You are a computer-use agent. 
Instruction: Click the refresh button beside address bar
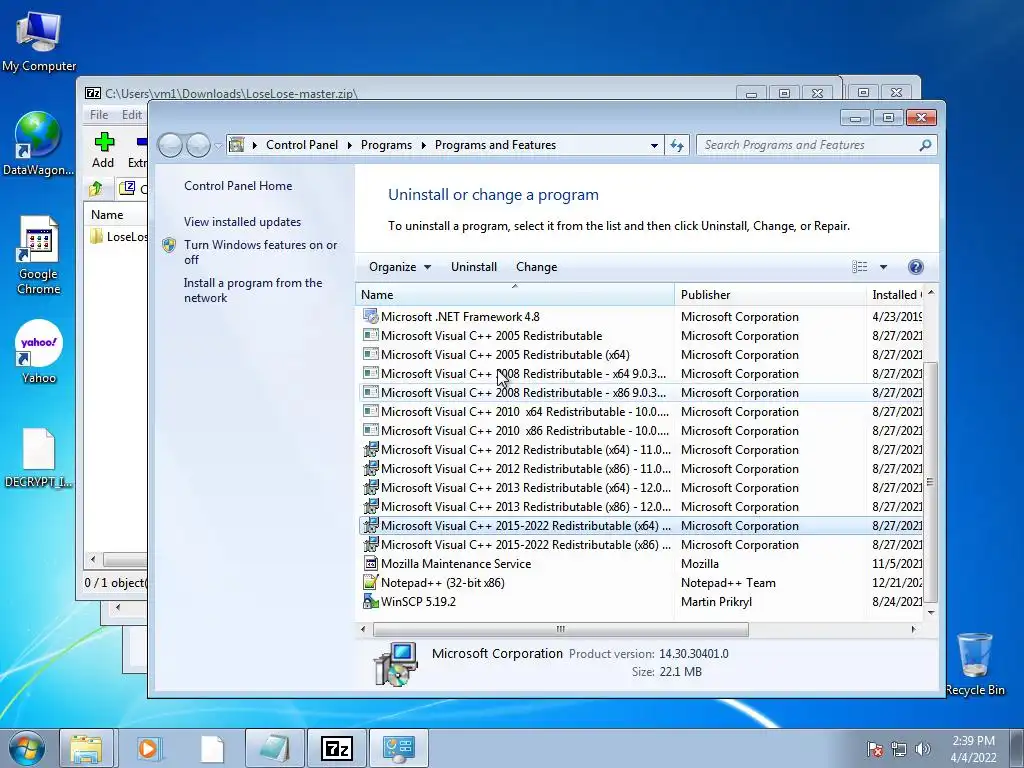677,145
